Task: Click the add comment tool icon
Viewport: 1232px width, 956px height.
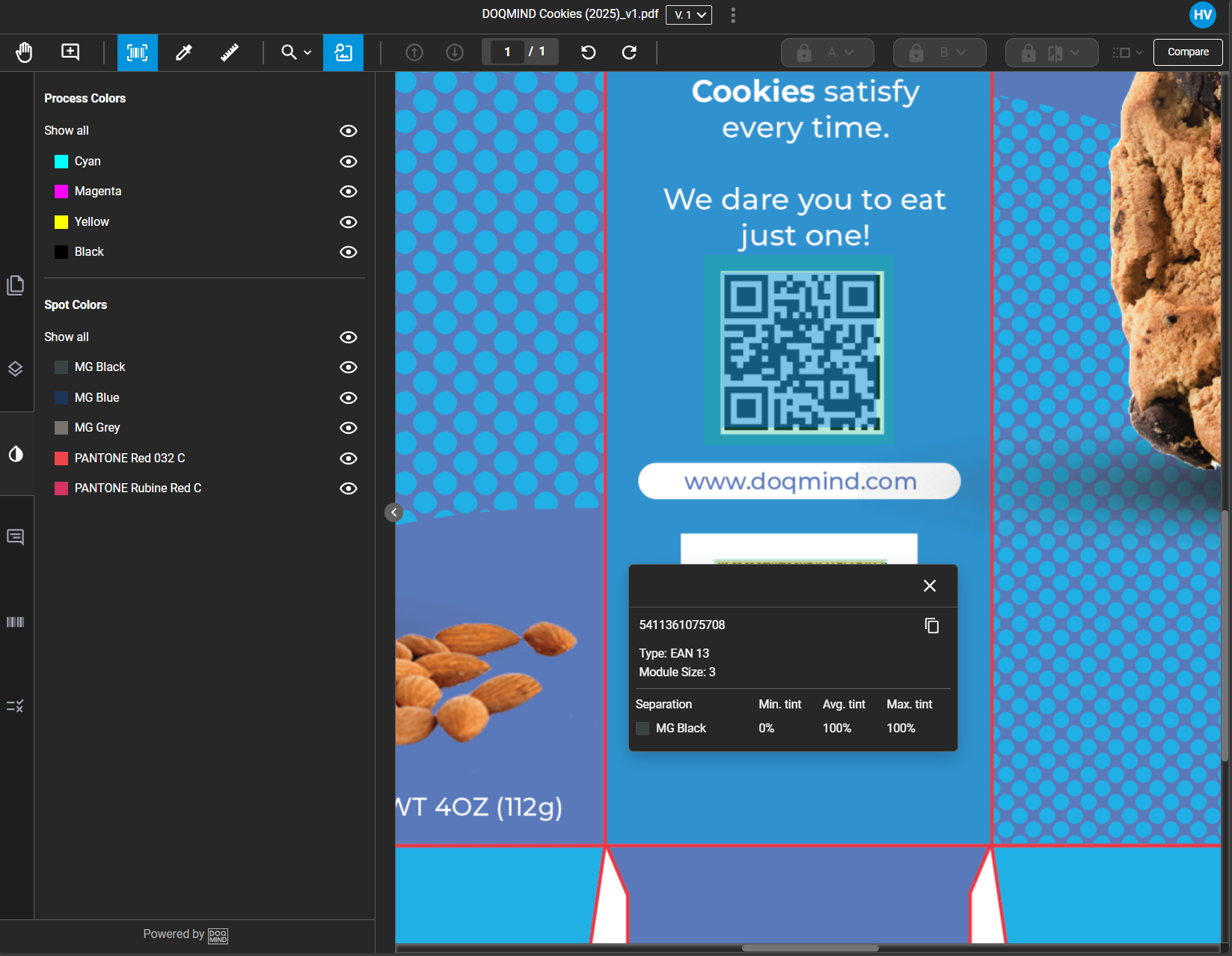Action: 70,52
